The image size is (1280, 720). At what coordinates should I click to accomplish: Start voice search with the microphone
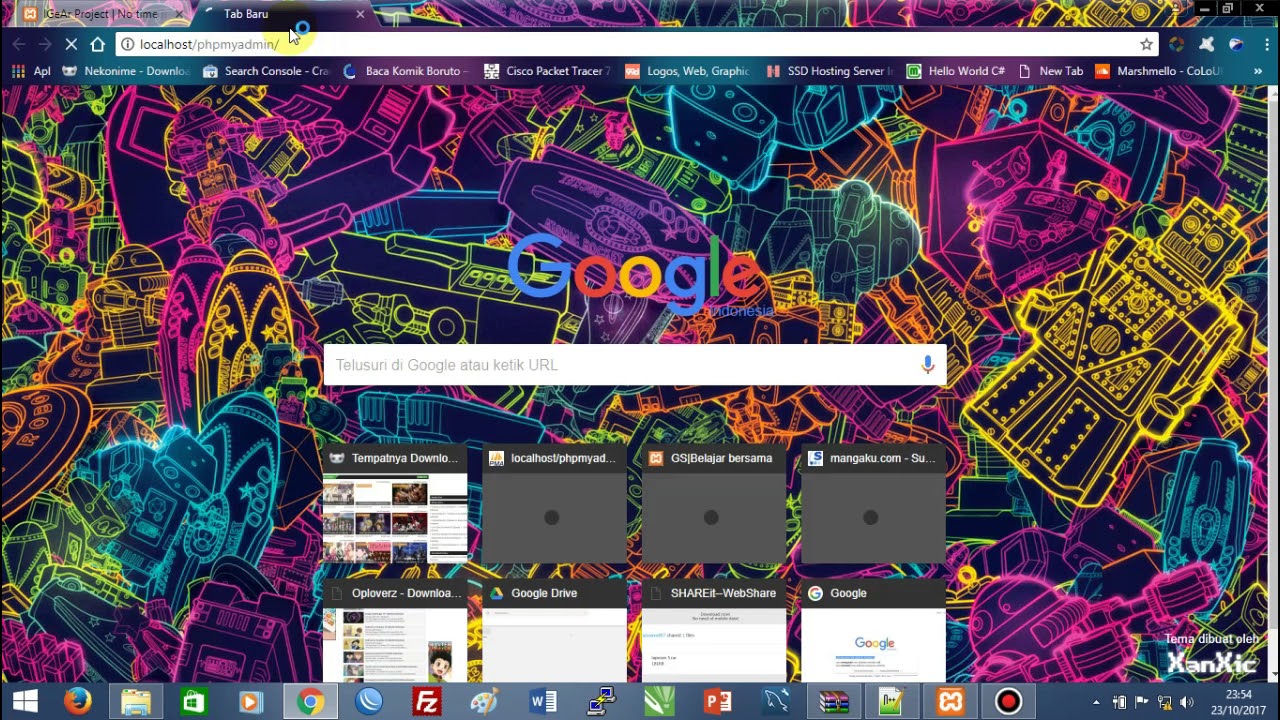click(x=928, y=365)
